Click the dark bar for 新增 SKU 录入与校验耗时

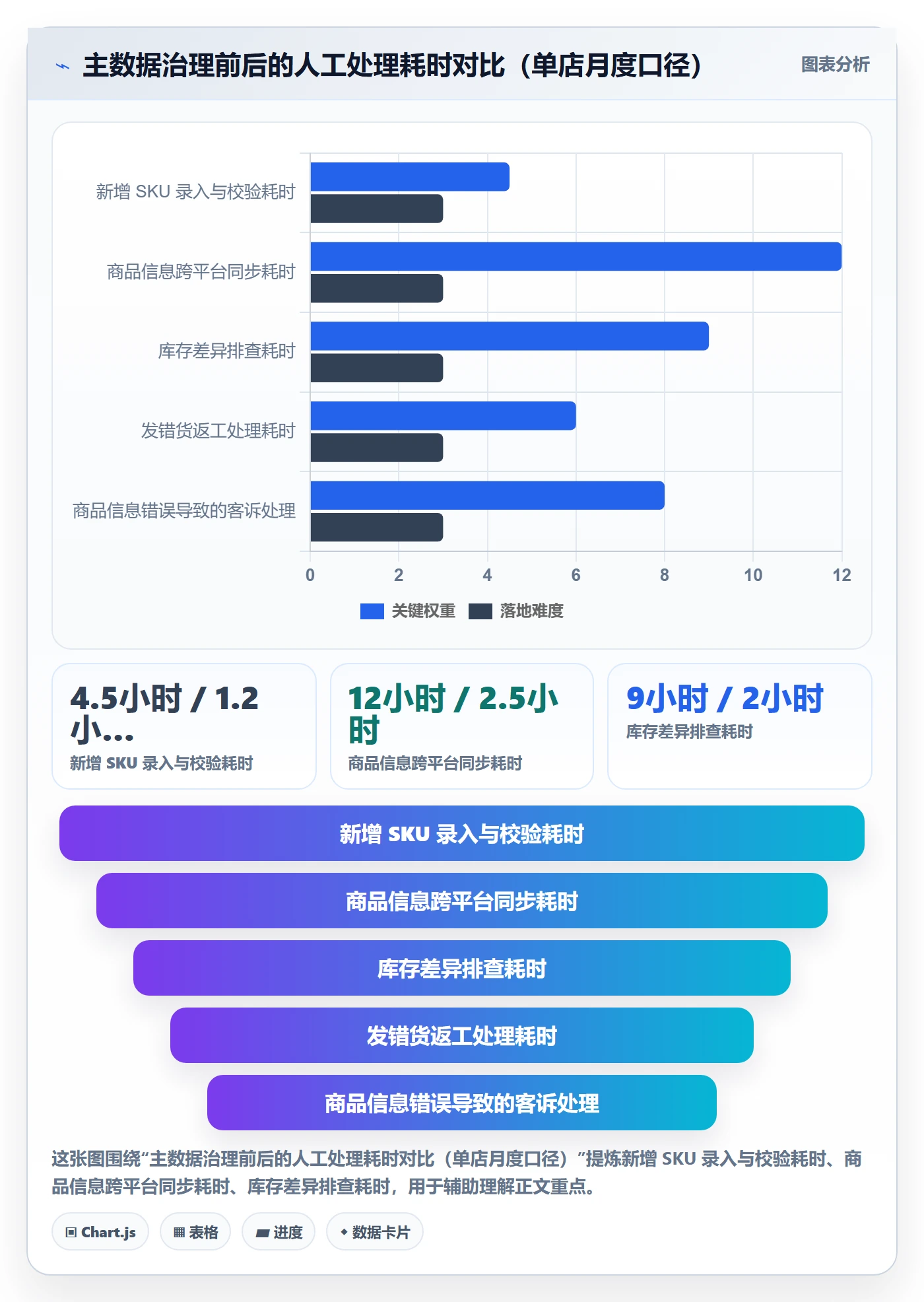[376, 209]
